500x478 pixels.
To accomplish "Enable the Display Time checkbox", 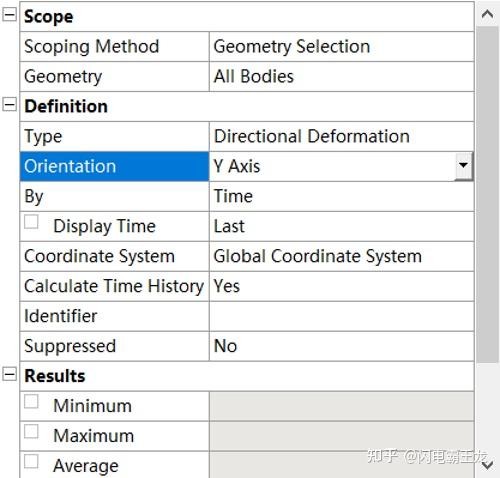I will [x=31, y=222].
